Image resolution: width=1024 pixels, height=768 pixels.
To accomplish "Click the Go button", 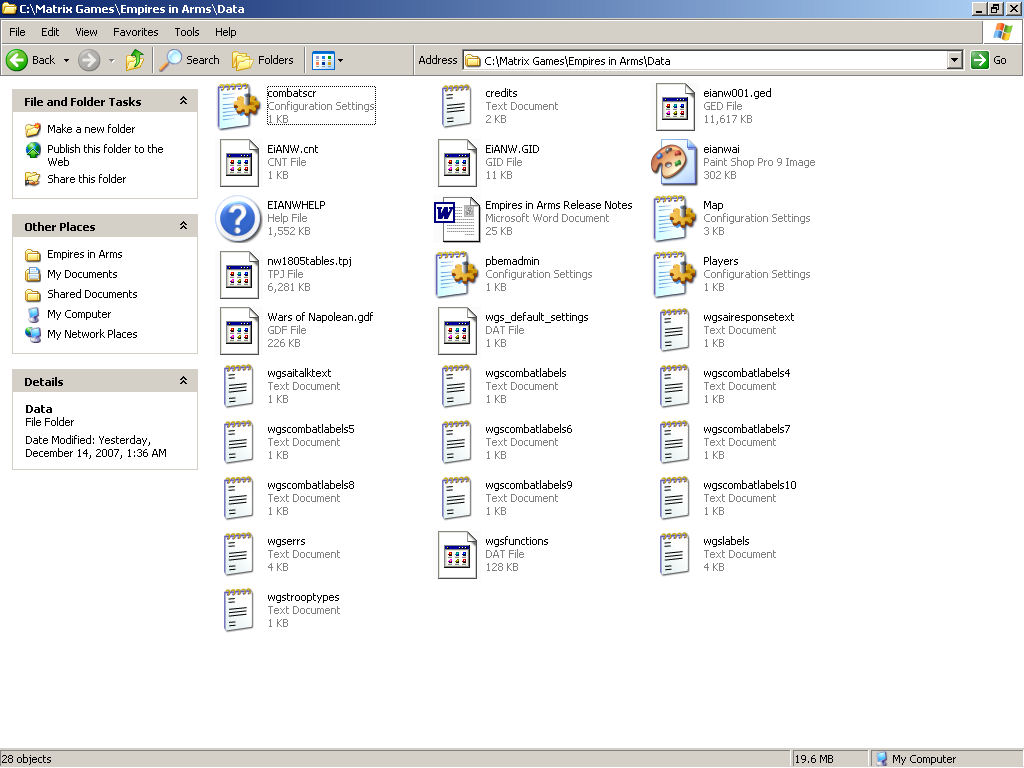I will pos(990,60).
